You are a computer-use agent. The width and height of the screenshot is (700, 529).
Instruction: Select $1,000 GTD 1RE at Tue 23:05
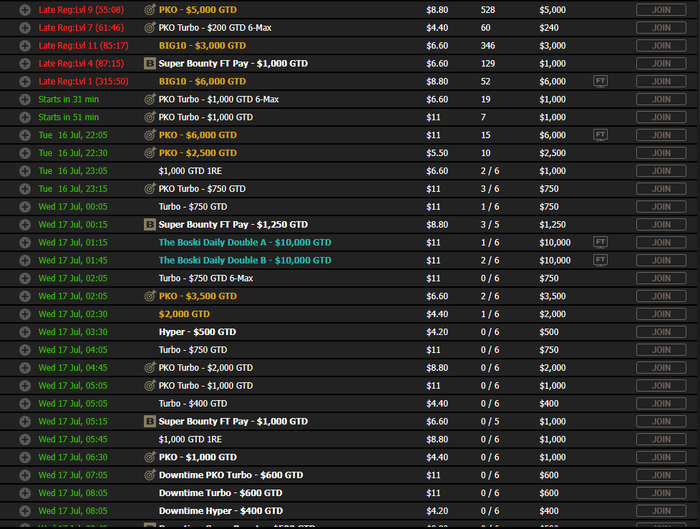(x=190, y=171)
